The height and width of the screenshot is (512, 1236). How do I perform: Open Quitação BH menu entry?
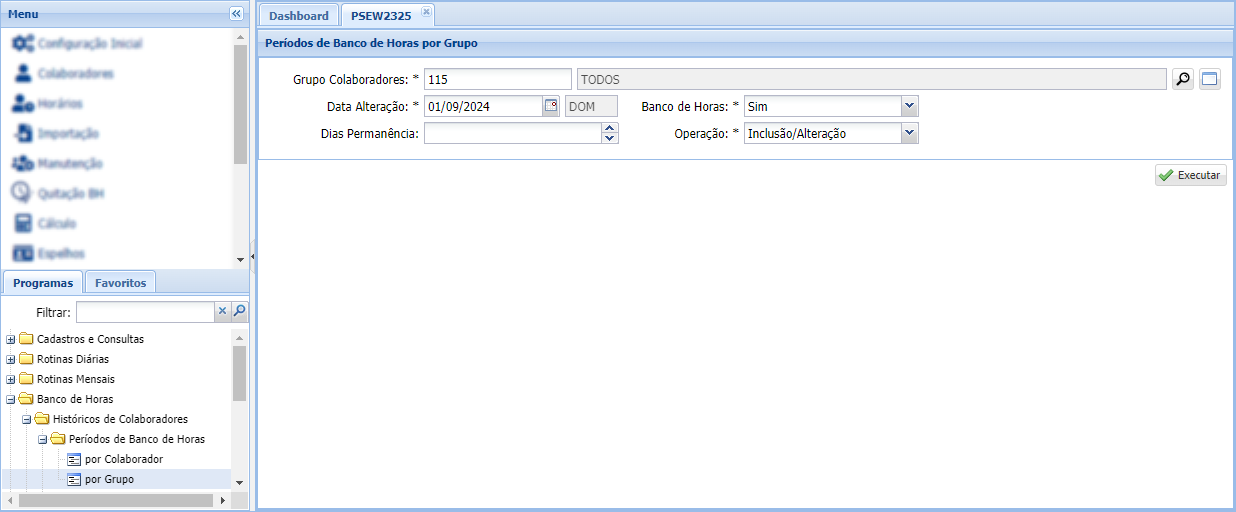click(70, 194)
